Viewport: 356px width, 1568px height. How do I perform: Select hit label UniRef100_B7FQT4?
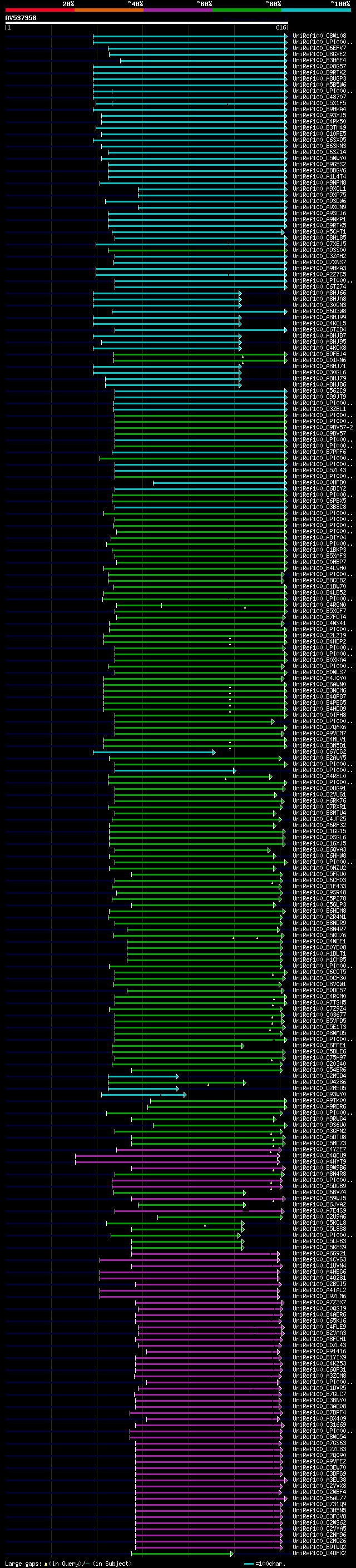pos(319,617)
